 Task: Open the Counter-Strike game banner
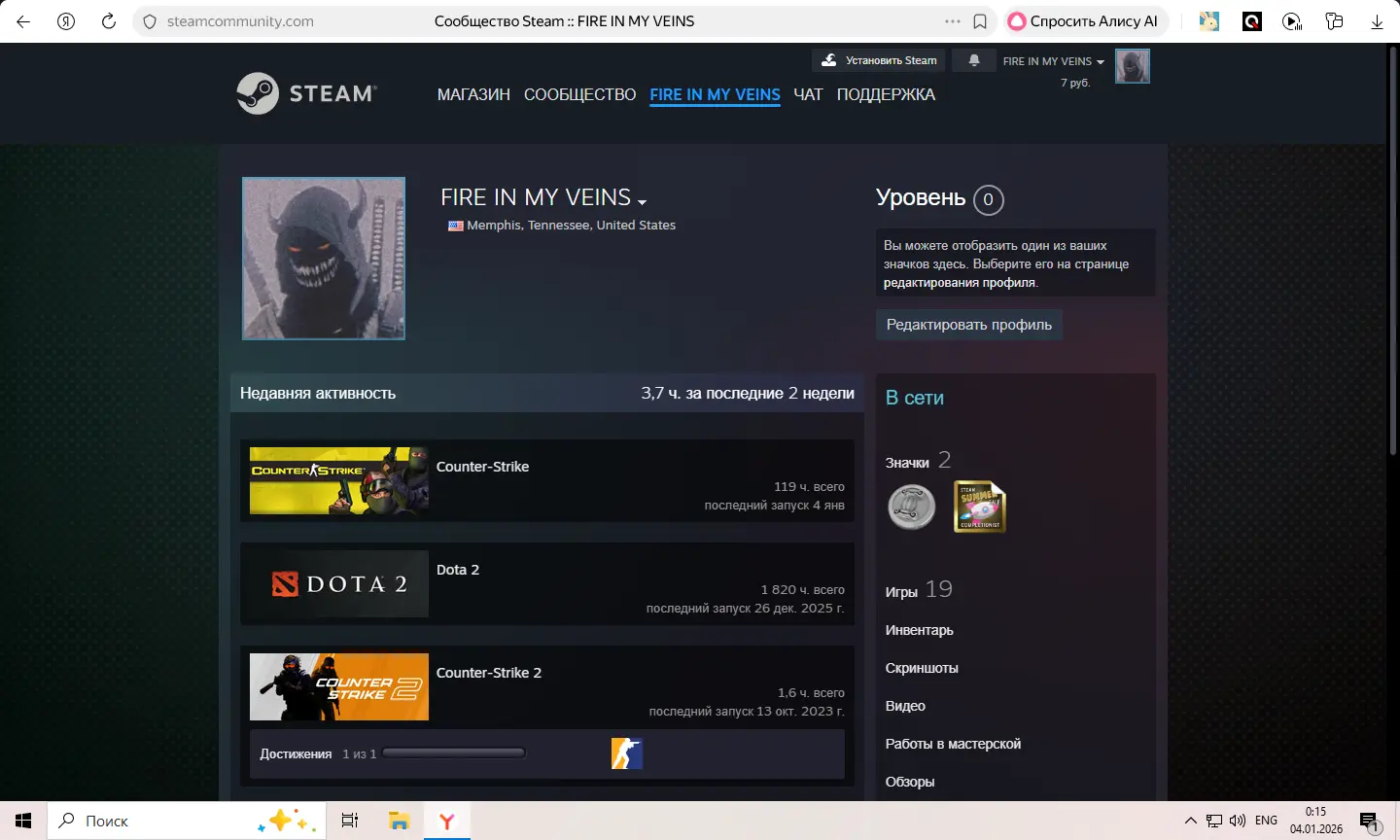click(x=339, y=480)
